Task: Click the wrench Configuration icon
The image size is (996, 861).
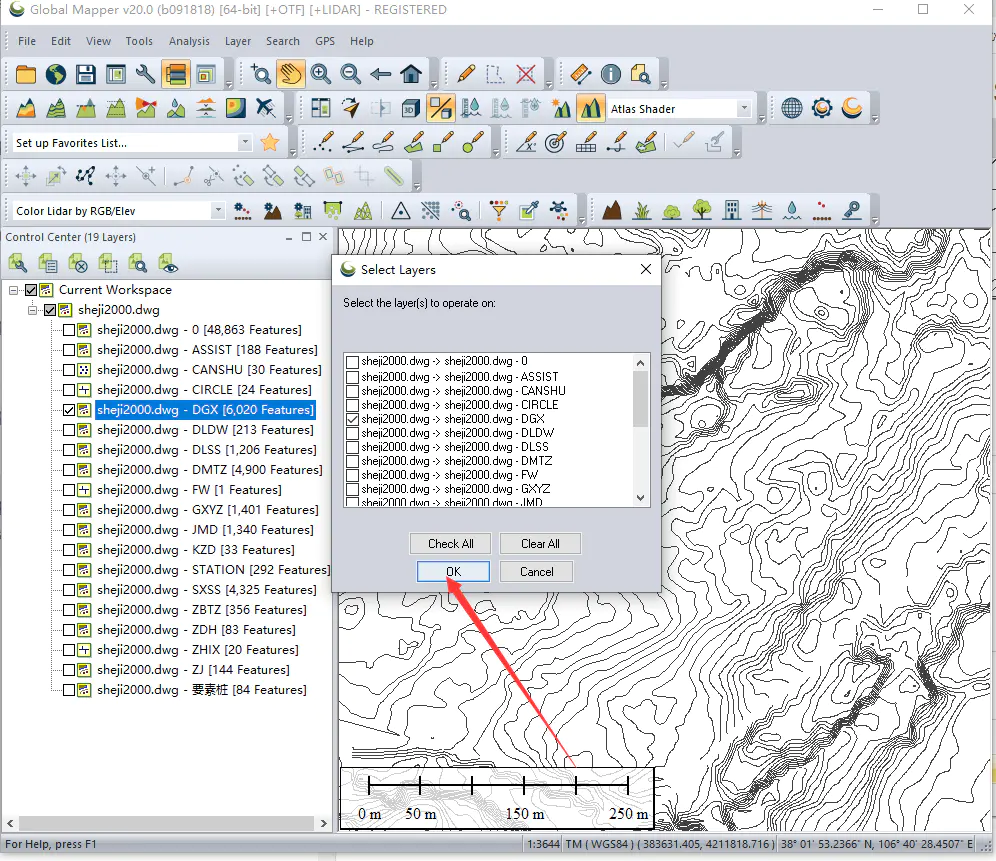Action: click(146, 74)
